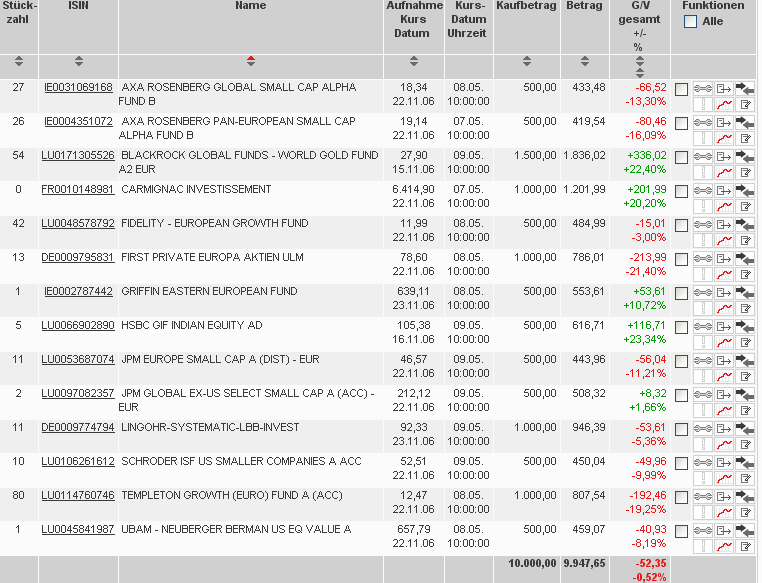Screen dimensions: 762x583
Task: Open chart icon for Lingohr-Systematic-LBB-Invest
Action: (724, 444)
